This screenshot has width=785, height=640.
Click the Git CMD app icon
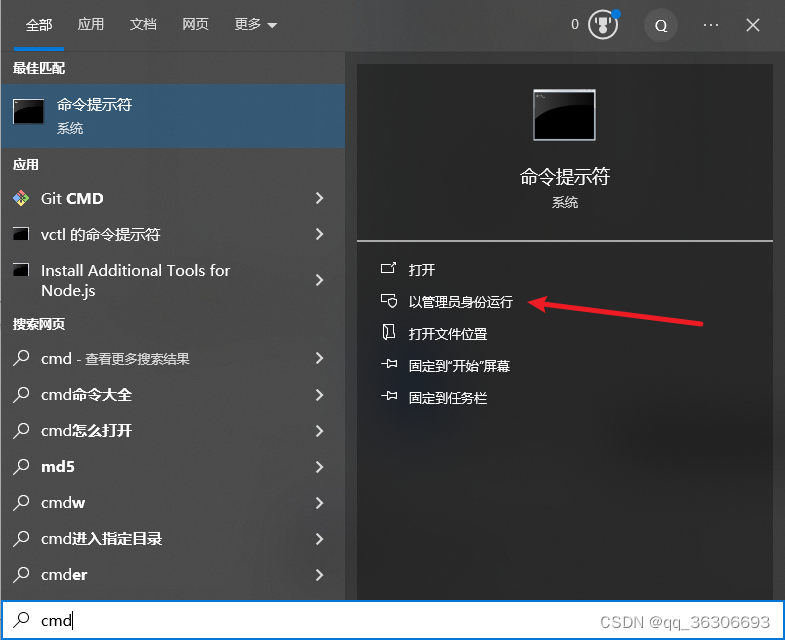pos(21,198)
